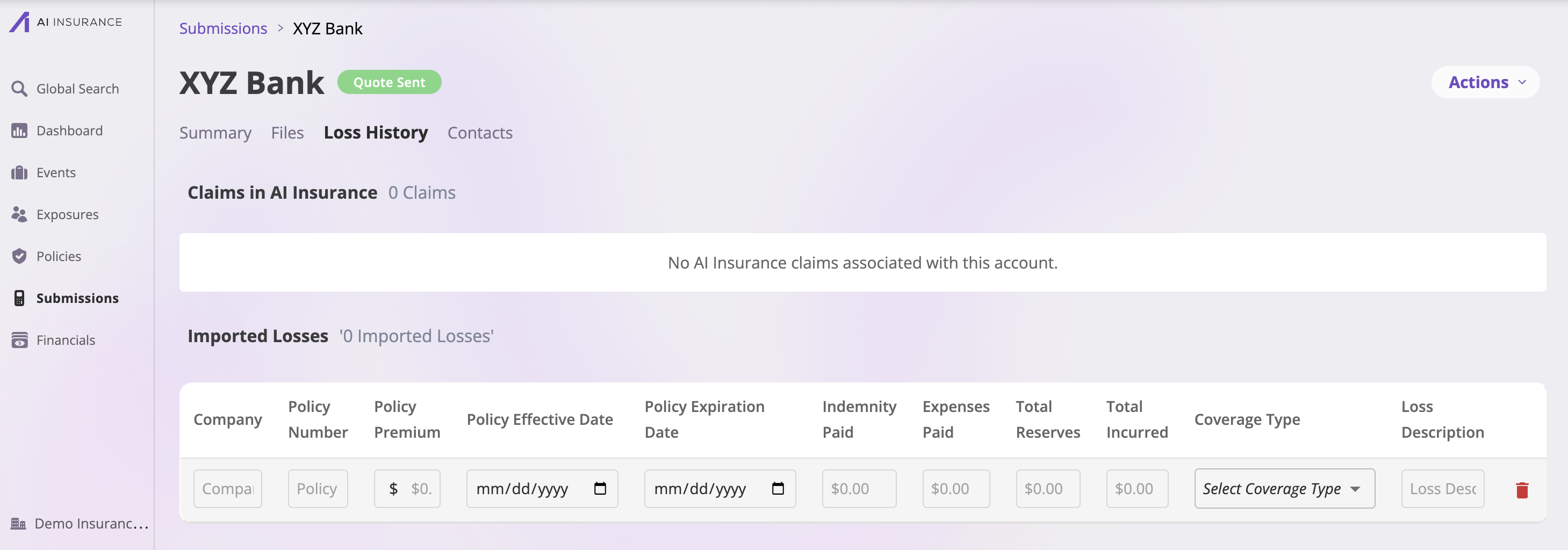This screenshot has height=550, width=1568.
Task: Expand the Actions dropdown
Action: click(1485, 82)
